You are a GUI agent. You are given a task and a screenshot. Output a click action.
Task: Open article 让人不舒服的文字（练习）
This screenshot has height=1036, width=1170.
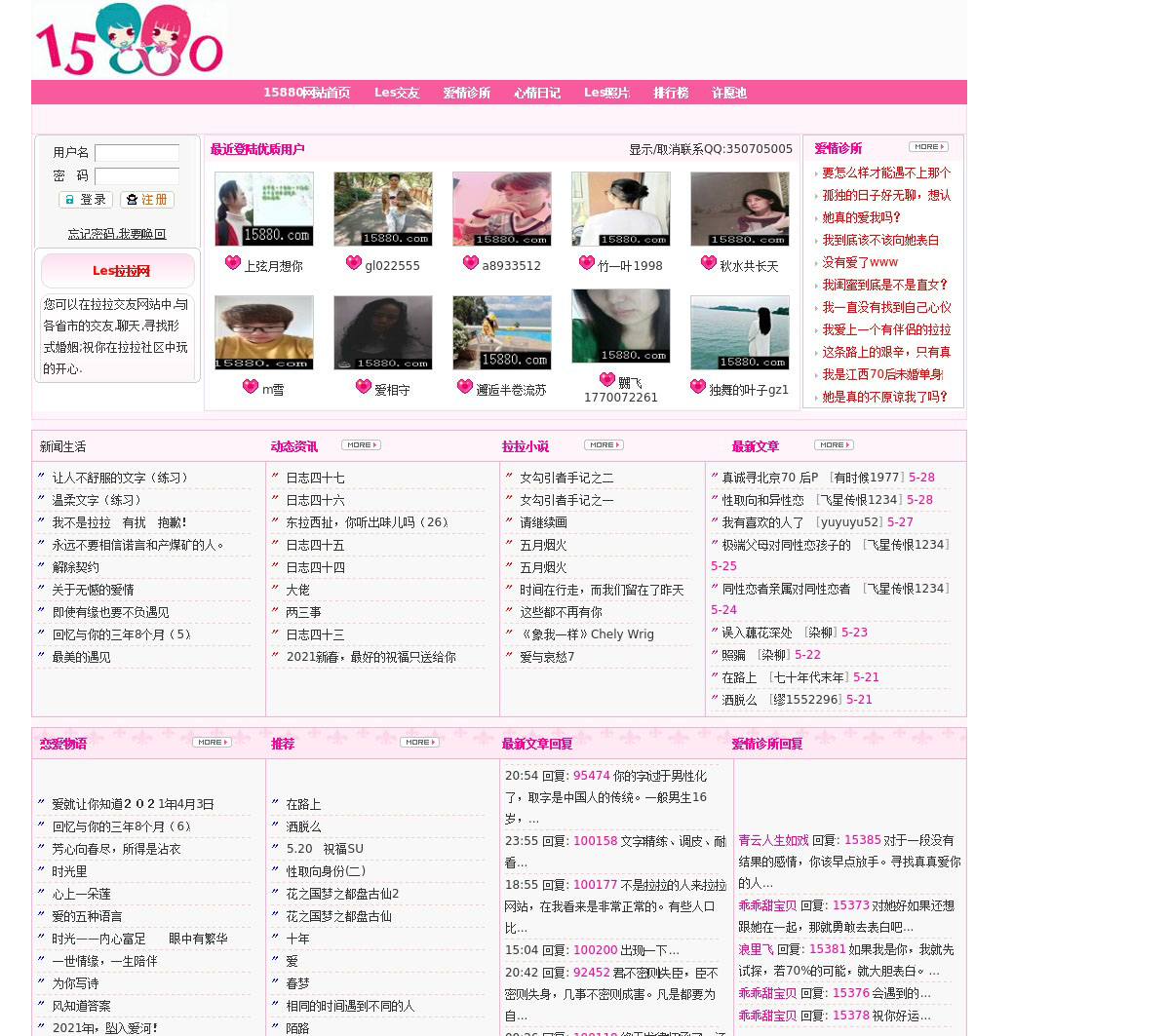(122, 478)
